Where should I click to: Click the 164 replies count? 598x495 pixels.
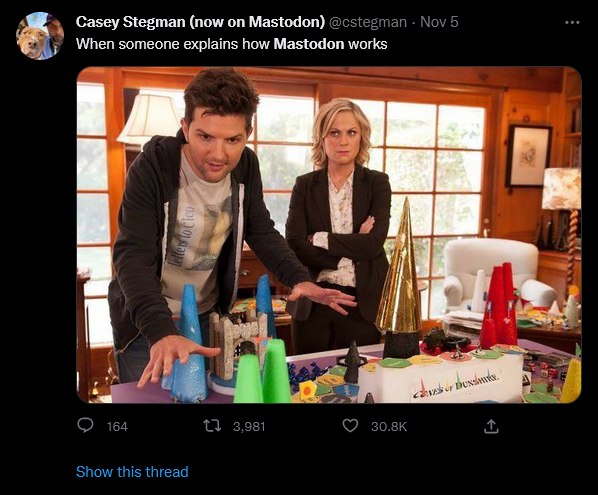pos(117,426)
